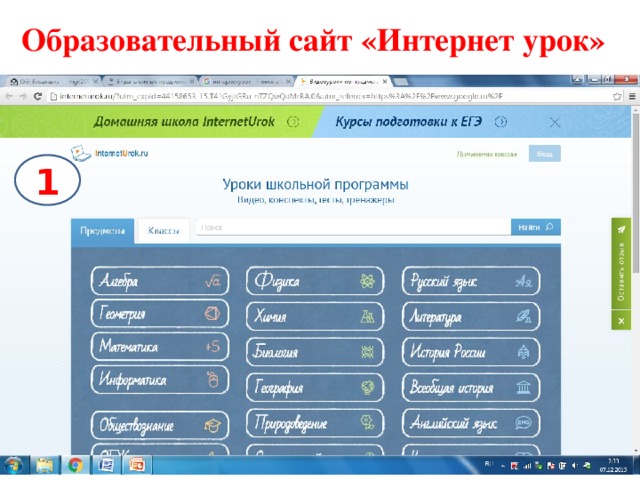Click the paper plane icon on feedback tab
The image size is (640, 480).
621,229
